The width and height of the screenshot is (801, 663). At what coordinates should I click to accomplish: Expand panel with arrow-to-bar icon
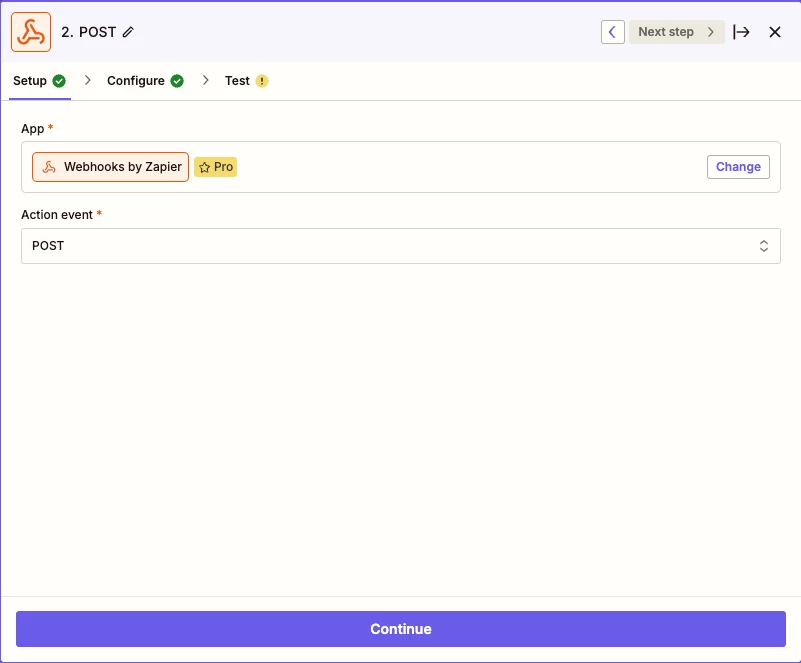741,32
